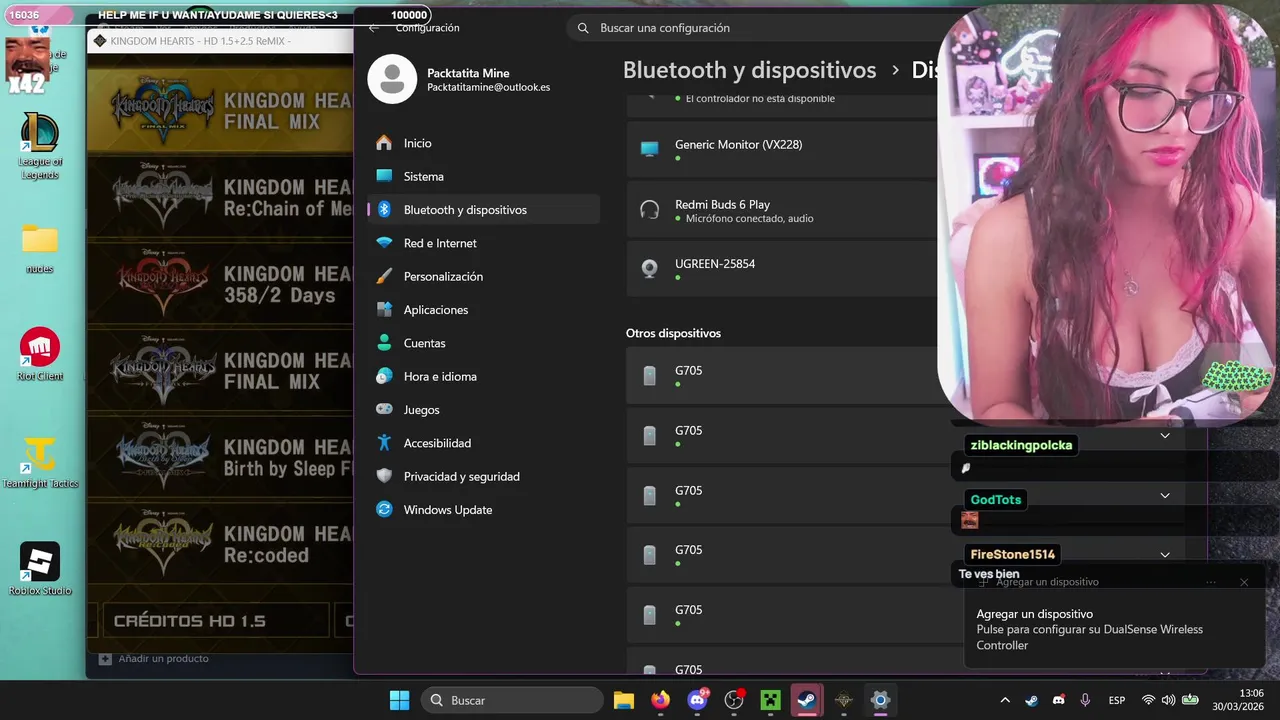The height and width of the screenshot is (720, 1280).
Task: Click the Steam icon in the system tray
Action: point(1032,700)
